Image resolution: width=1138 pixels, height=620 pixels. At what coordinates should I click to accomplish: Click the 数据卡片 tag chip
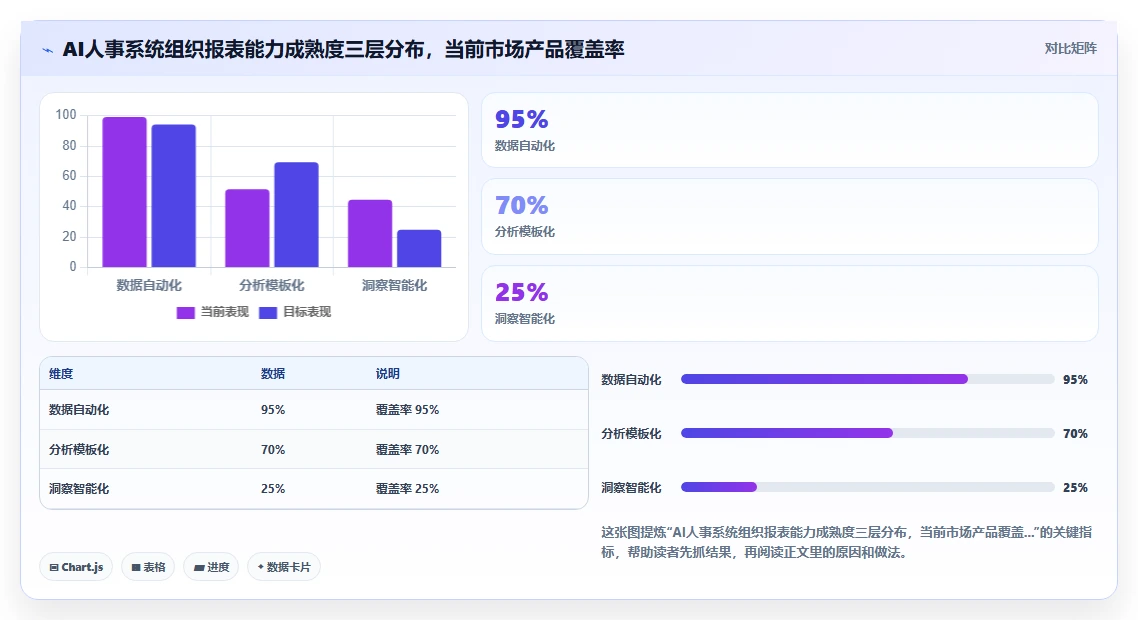[x=284, y=567]
